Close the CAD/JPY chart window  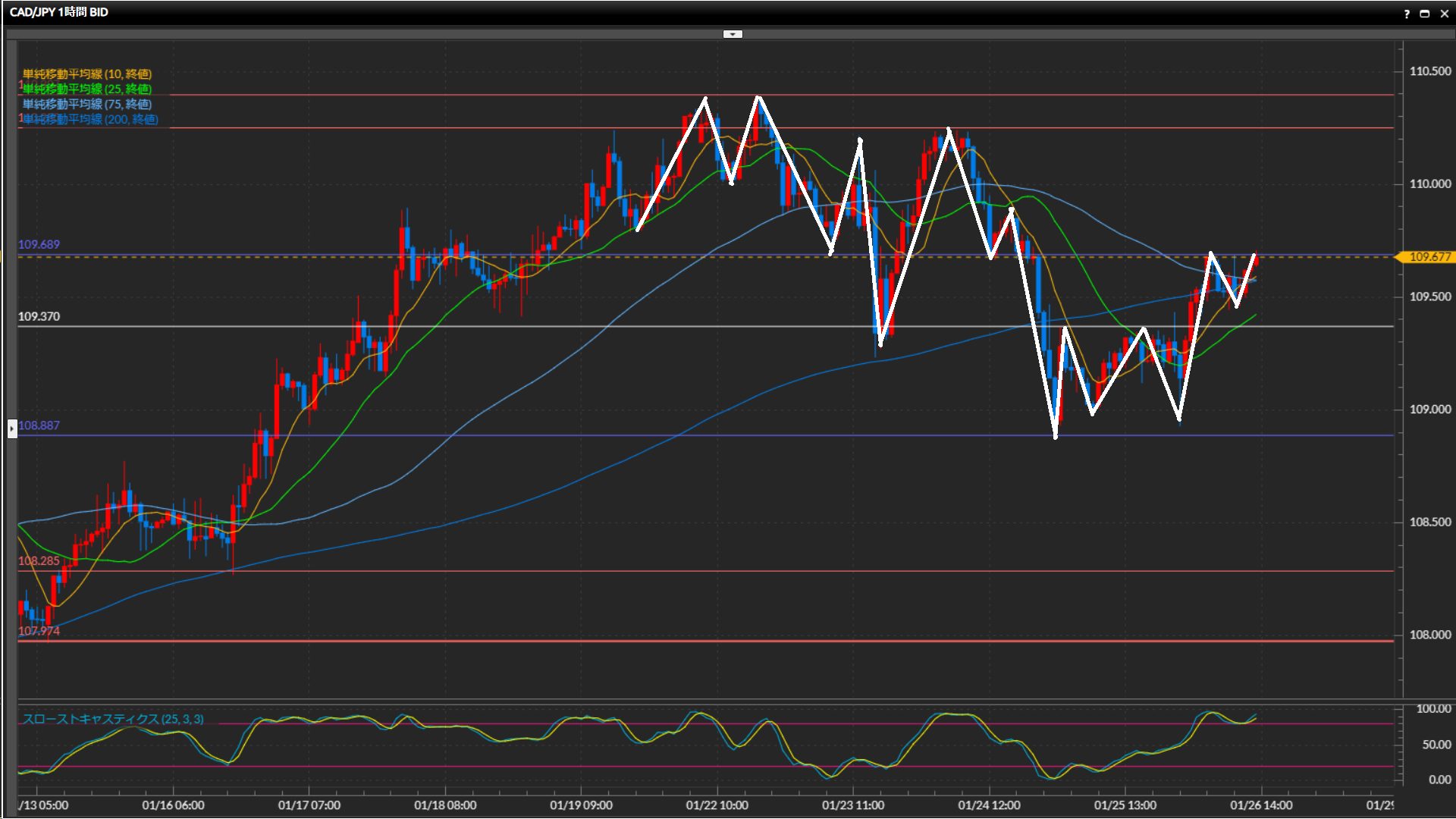click(x=1444, y=14)
